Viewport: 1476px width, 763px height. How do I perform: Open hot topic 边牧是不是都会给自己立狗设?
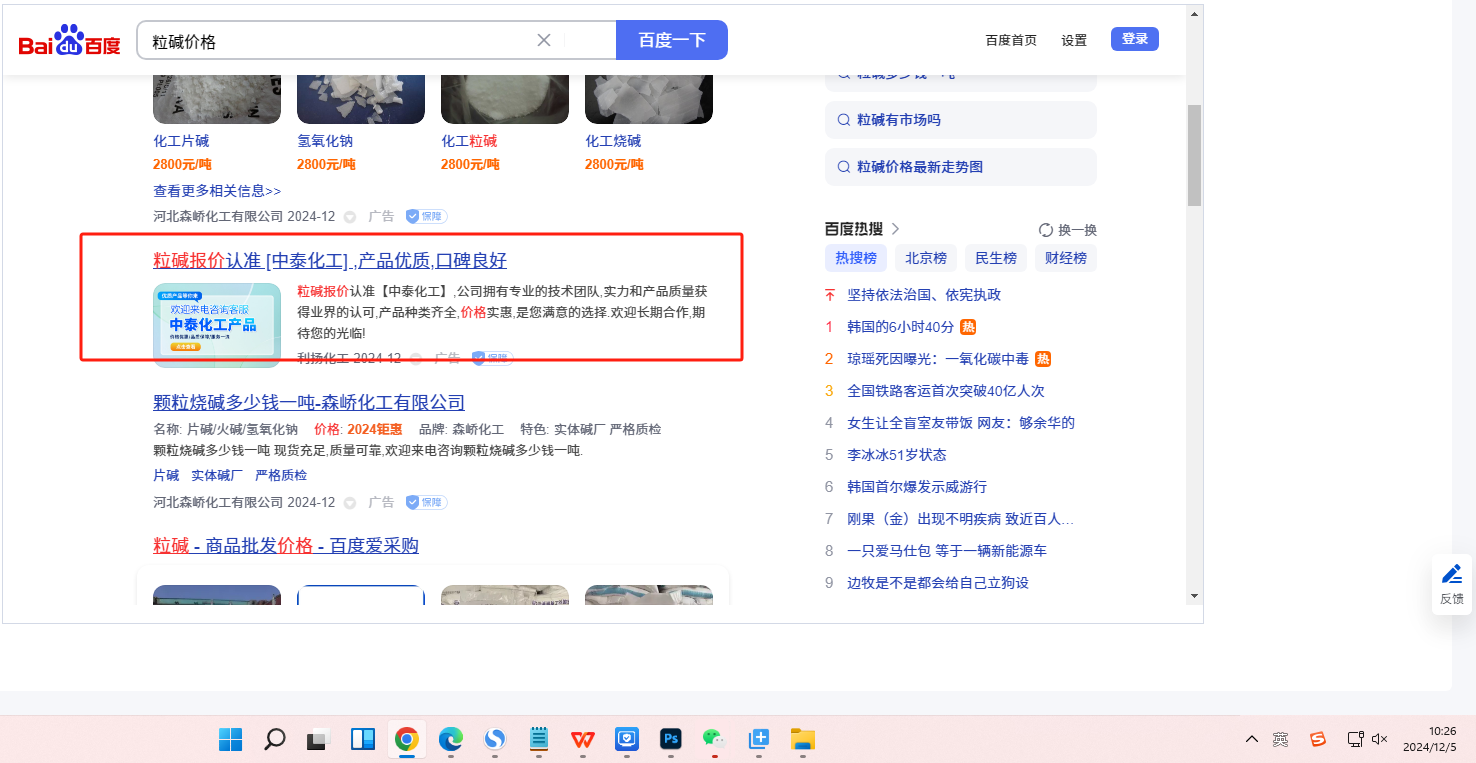[938, 583]
